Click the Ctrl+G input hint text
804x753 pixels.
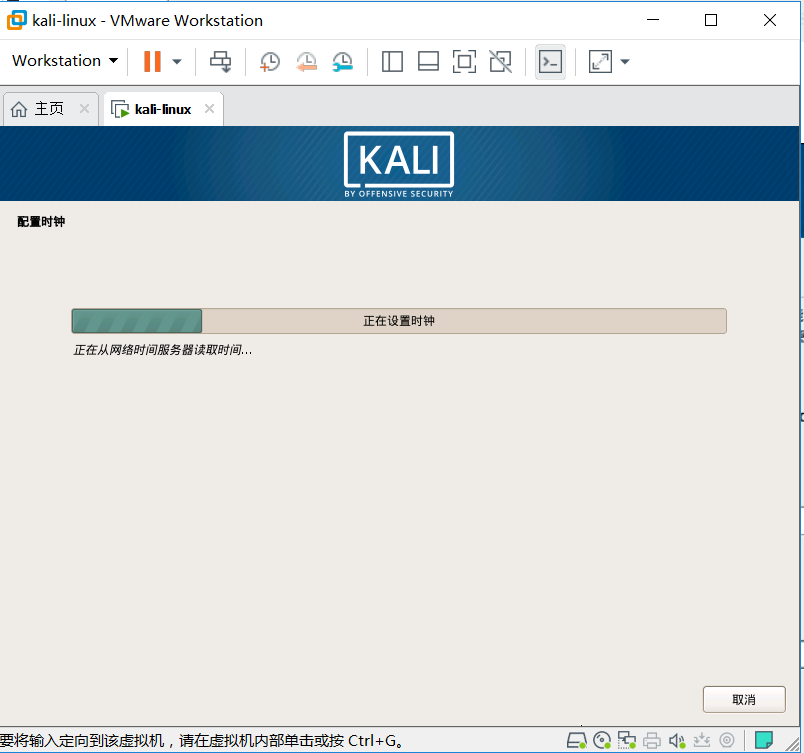coord(203,741)
